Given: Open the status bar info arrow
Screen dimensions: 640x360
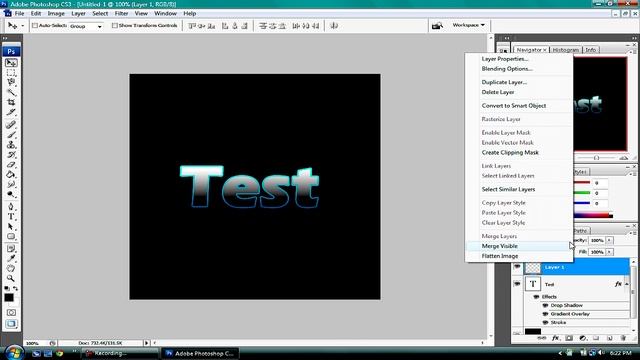Looking at the screenshot, I should pyautogui.click(x=147, y=343).
